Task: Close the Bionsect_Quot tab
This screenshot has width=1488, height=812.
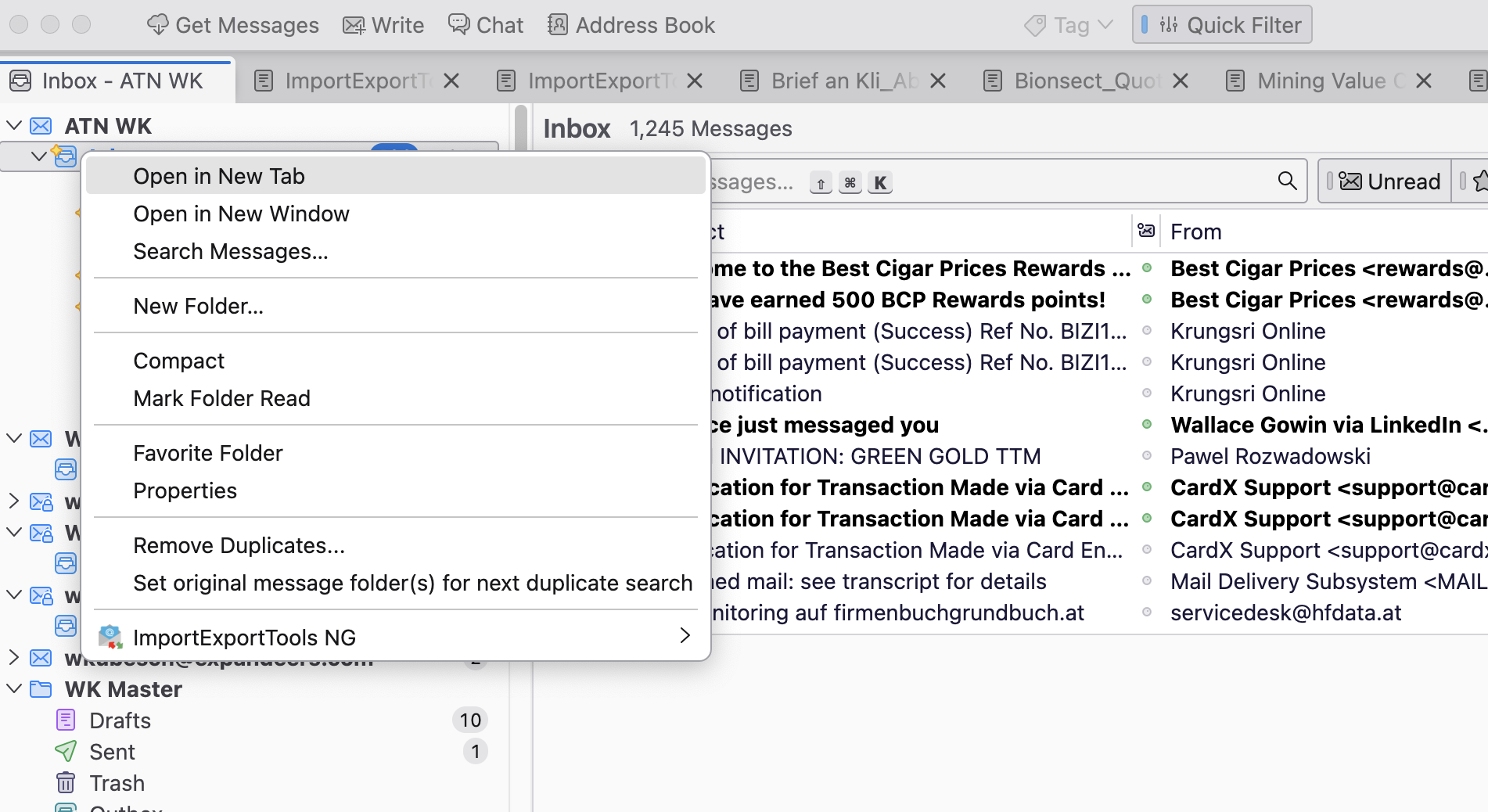Action: (x=1181, y=81)
